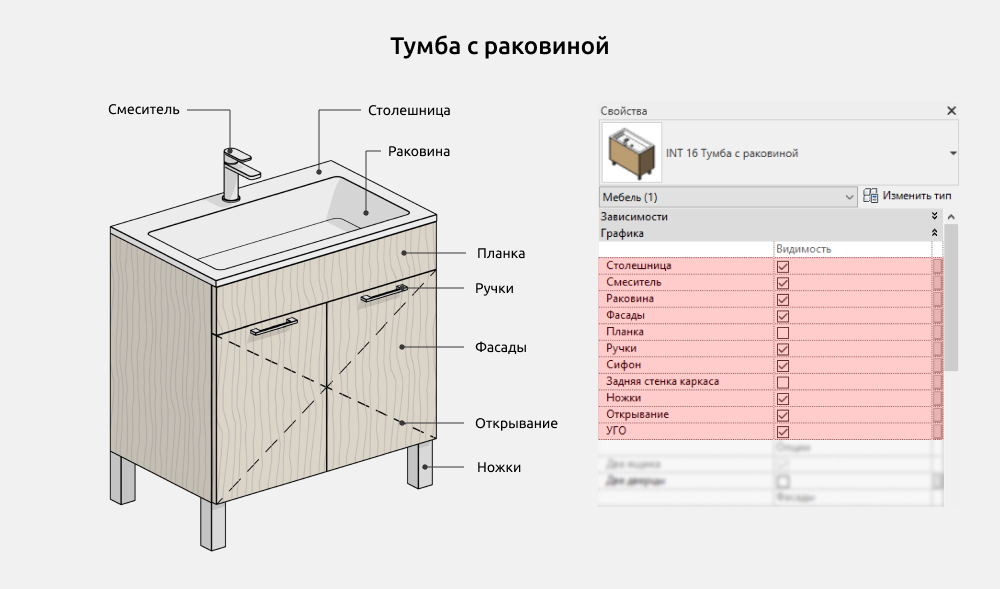
Task: Enable the Задняя стенка каркаса checkbox
Action: point(783,382)
